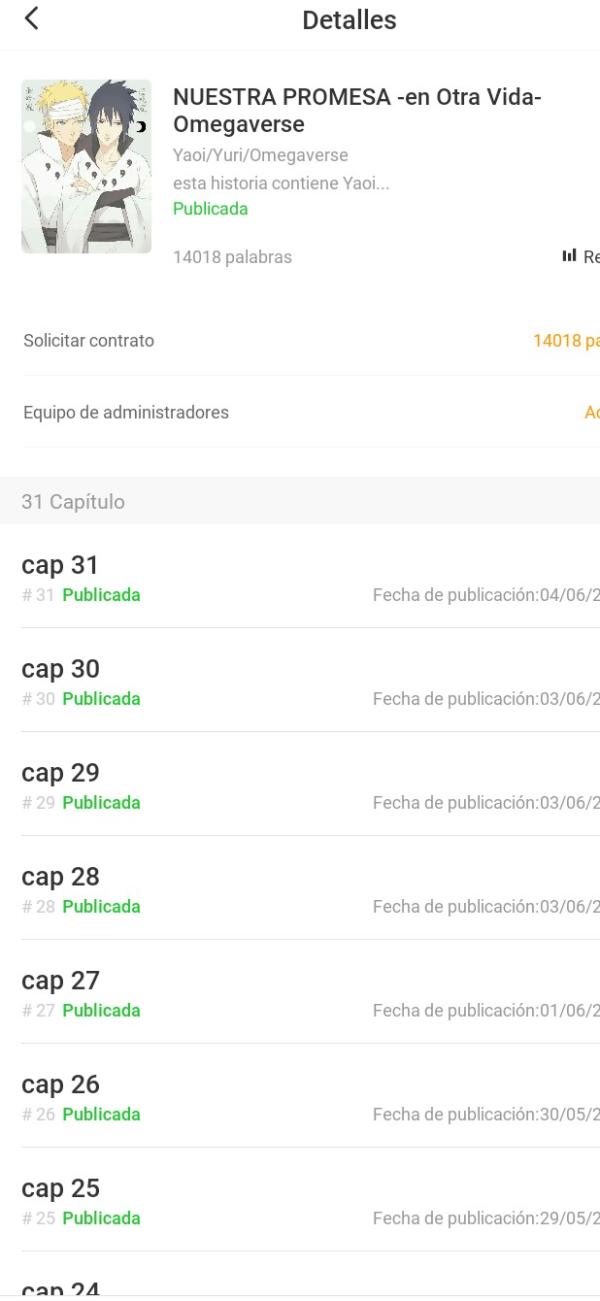Open Solicitar contrato row
The height and width of the screenshot is (1301, 600).
click(x=300, y=341)
